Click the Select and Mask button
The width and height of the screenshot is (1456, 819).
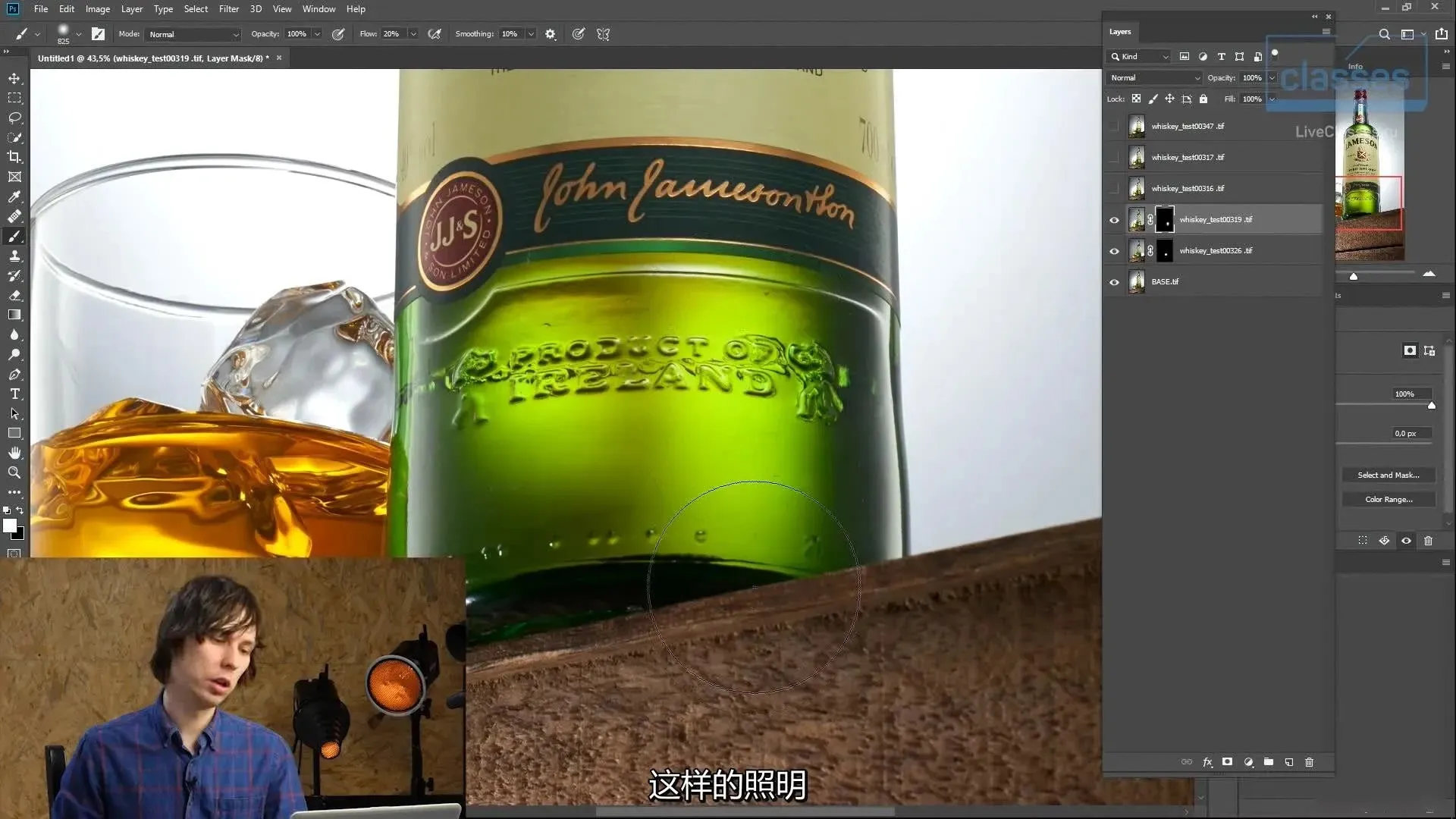coord(1388,475)
